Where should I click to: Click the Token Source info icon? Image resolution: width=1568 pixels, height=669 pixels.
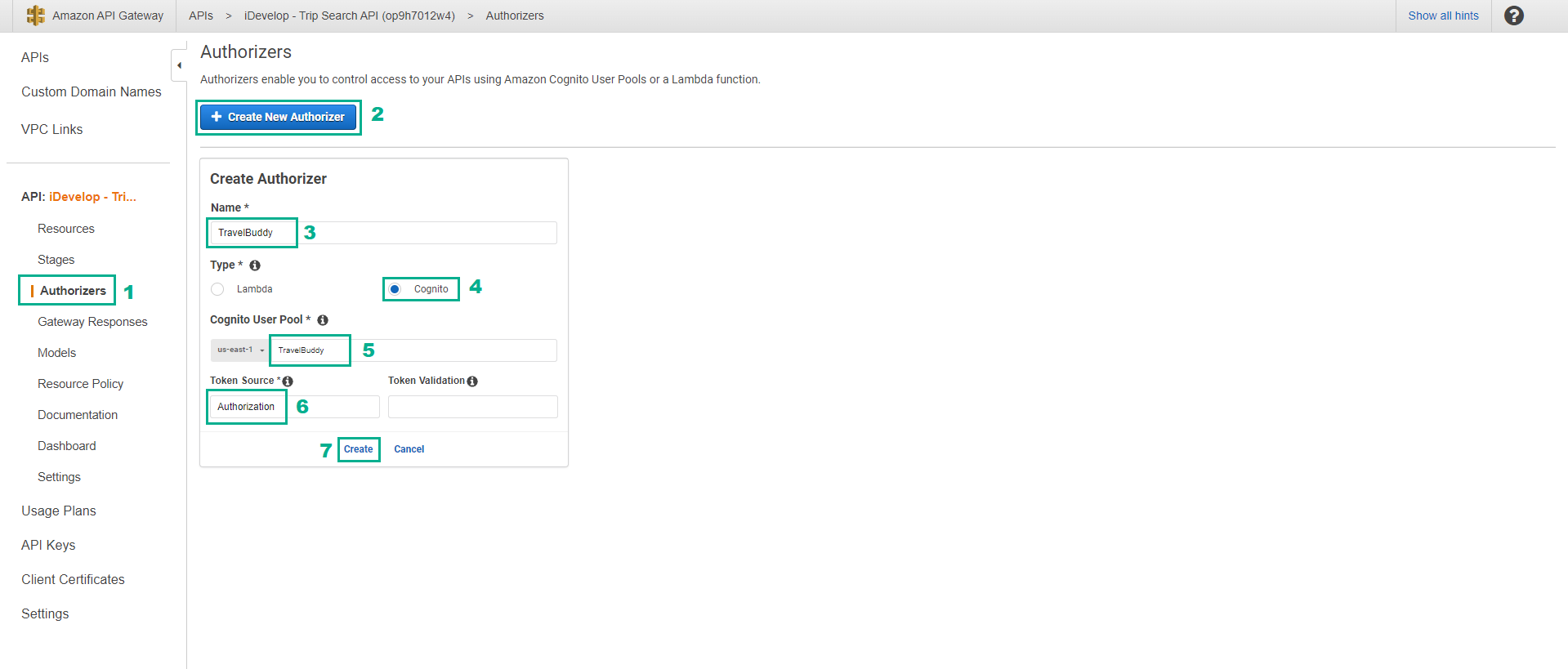[288, 381]
